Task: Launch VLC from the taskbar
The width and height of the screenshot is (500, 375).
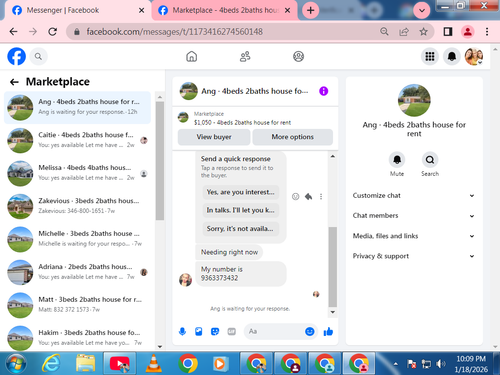Action: click(154, 364)
